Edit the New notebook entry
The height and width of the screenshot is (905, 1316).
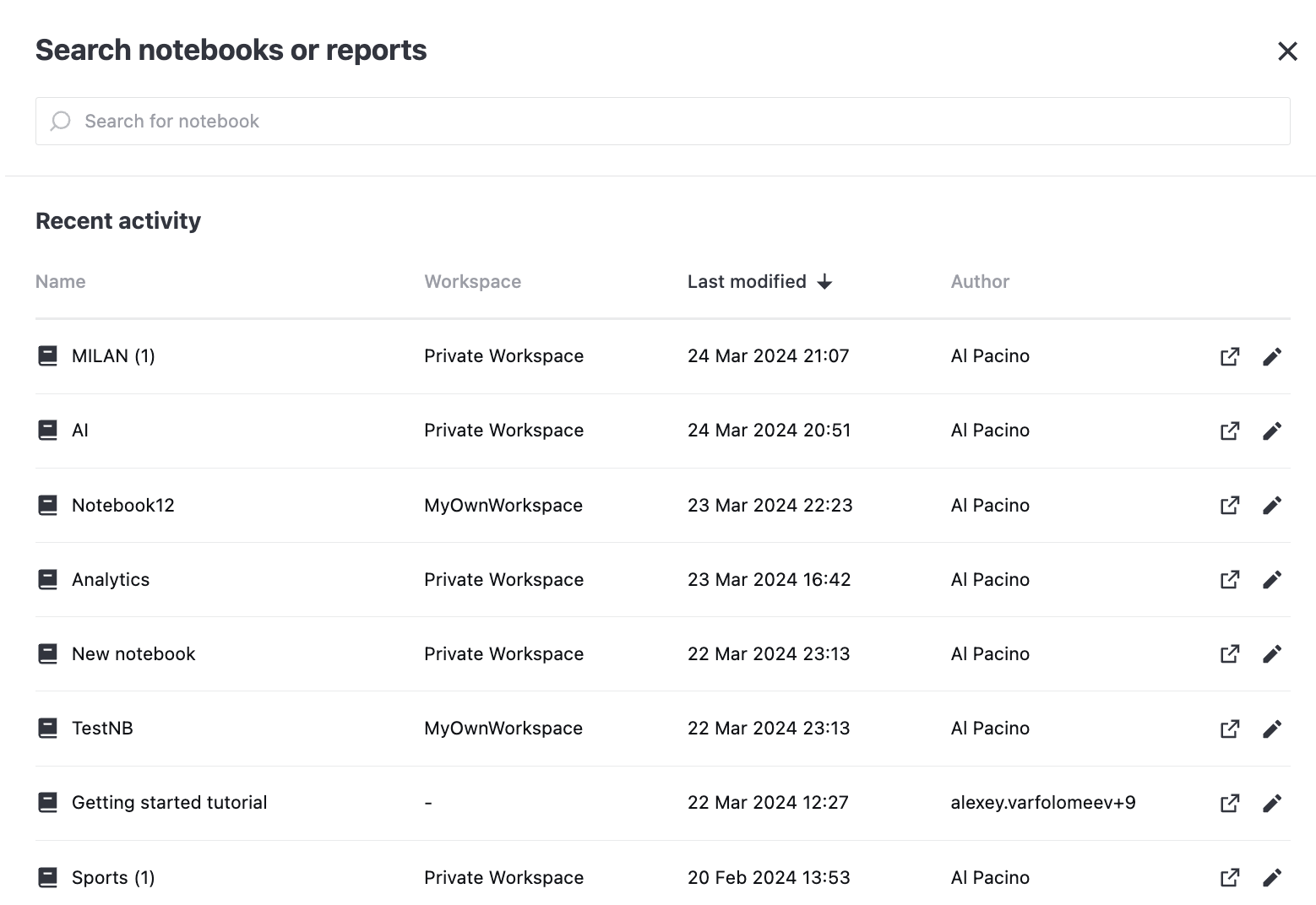coord(1273,653)
